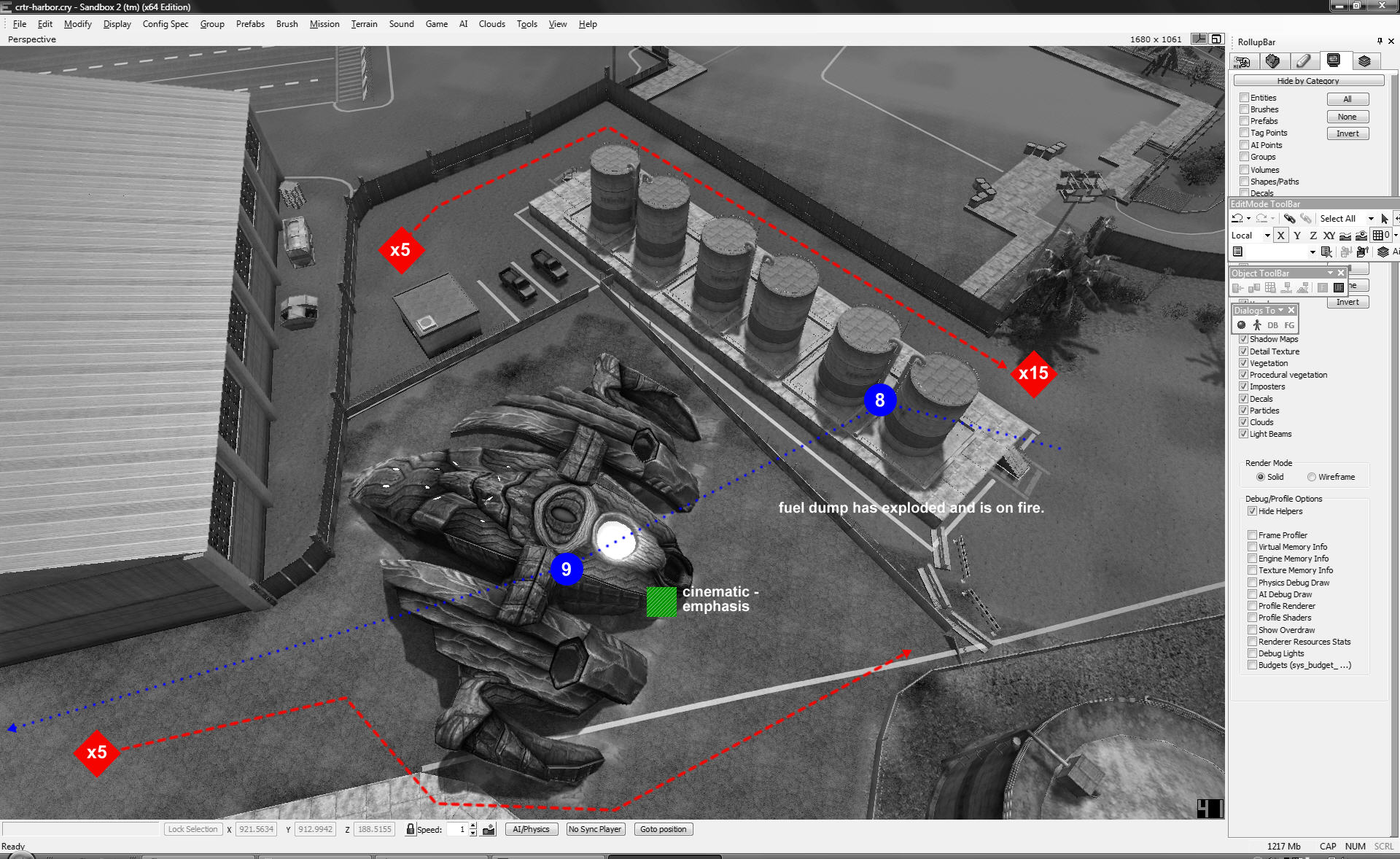Click the object layers icon in EditMode ToolBar
Image resolution: width=1400 pixels, height=859 pixels.
pyautogui.click(x=1383, y=252)
